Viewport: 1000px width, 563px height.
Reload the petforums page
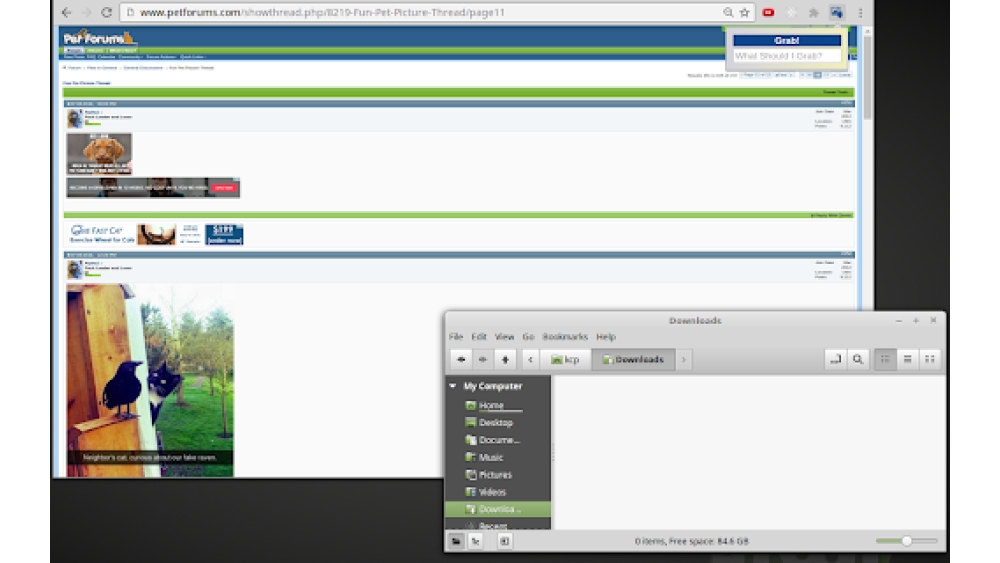[x=107, y=12]
